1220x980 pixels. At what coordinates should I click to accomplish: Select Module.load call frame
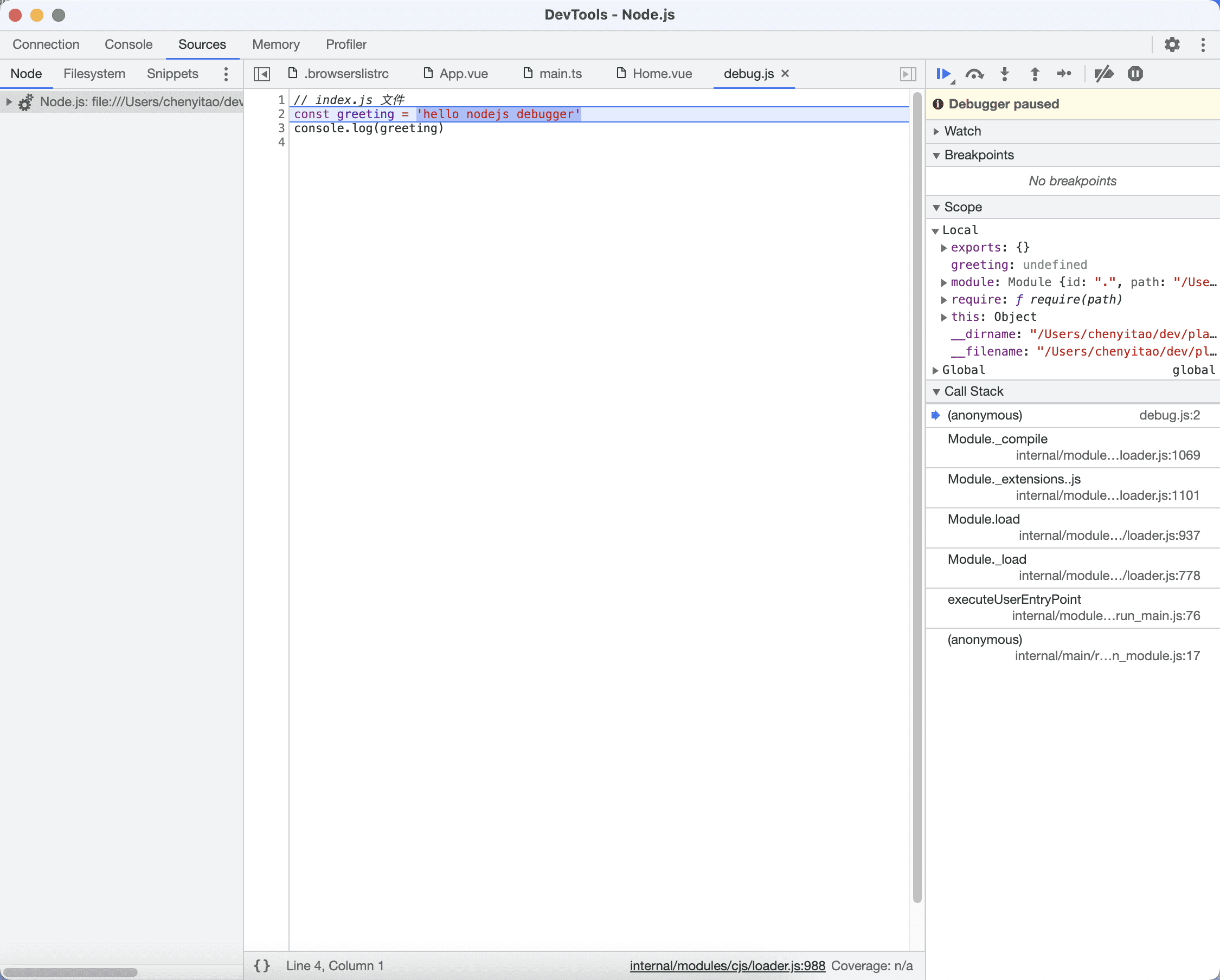tap(1073, 527)
